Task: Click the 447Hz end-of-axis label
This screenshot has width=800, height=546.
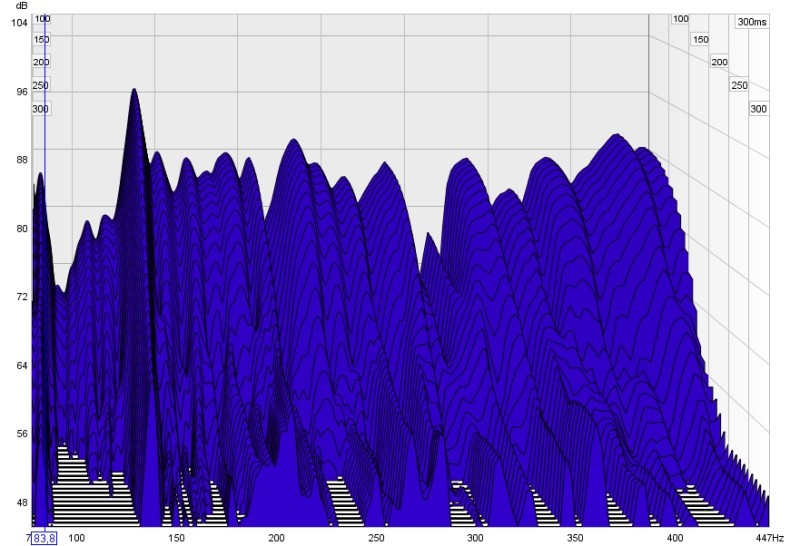Action: pyautogui.click(x=770, y=538)
